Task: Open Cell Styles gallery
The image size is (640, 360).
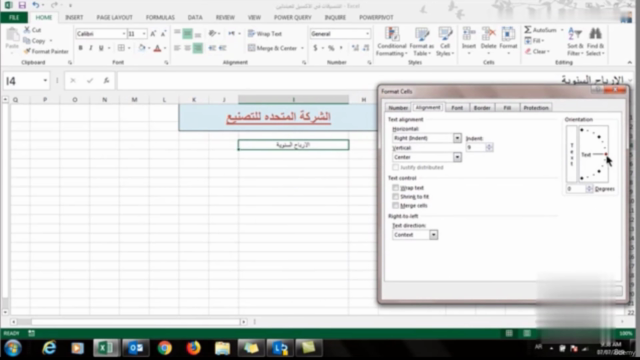Action: pos(445,42)
